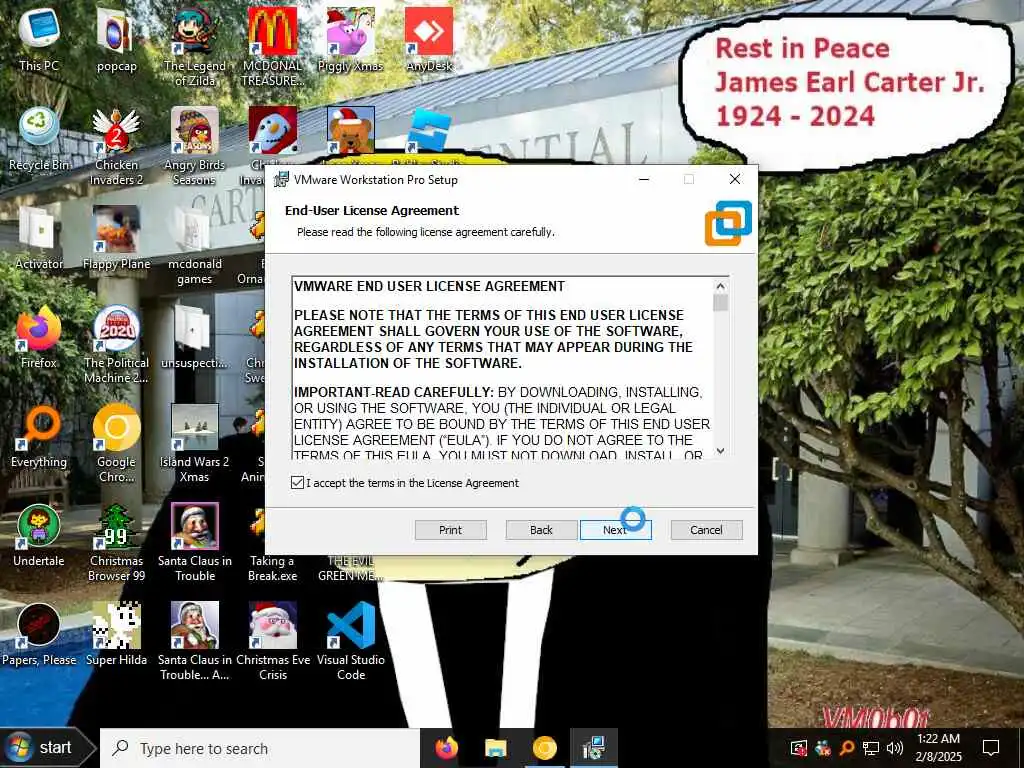This screenshot has width=1024, height=768.
Task: Launch Santa Claus in Trouble... A... shortcut
Action: click(195, 643)
